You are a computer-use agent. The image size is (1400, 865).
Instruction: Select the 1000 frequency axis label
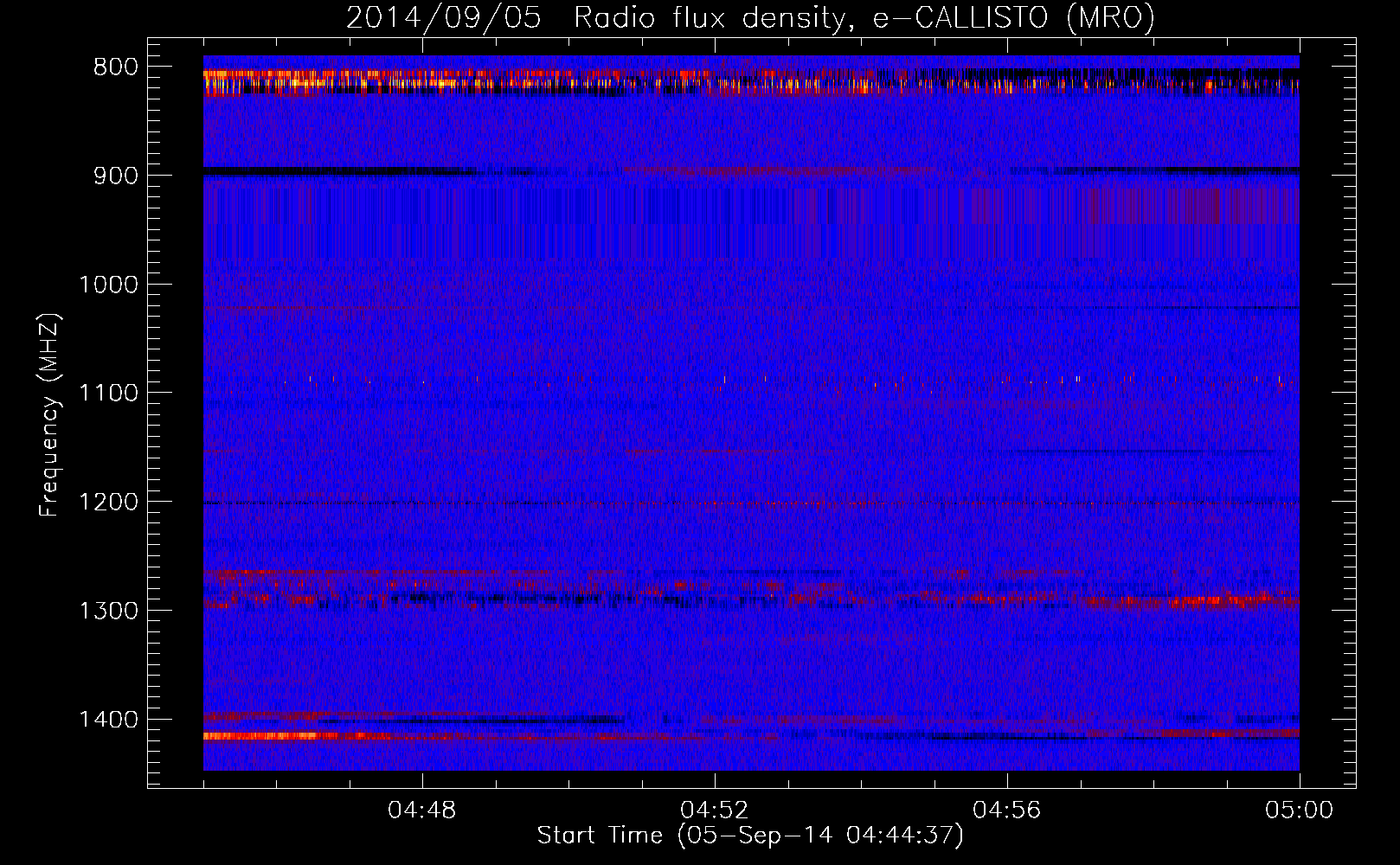click(108, 285)
